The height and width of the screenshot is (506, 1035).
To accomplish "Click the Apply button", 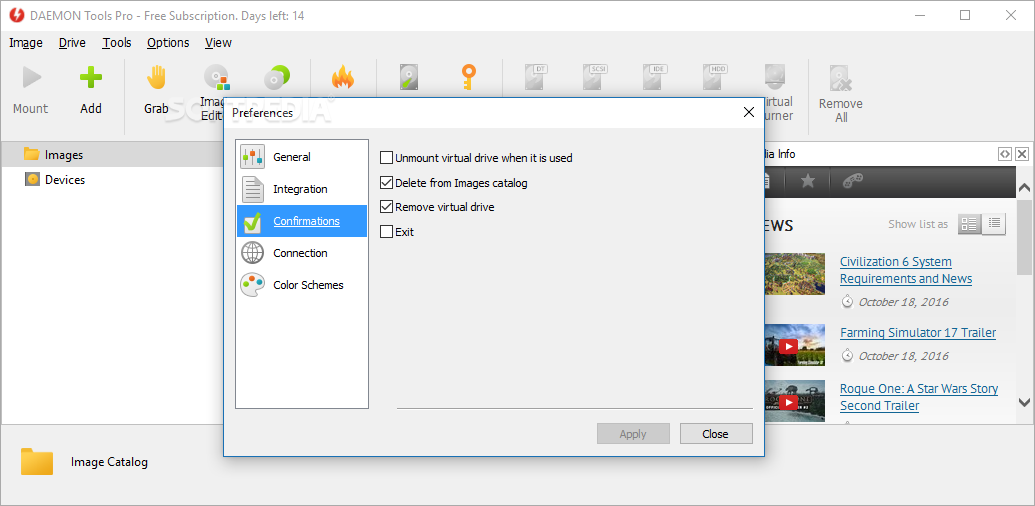I will (x=633, y=434).
